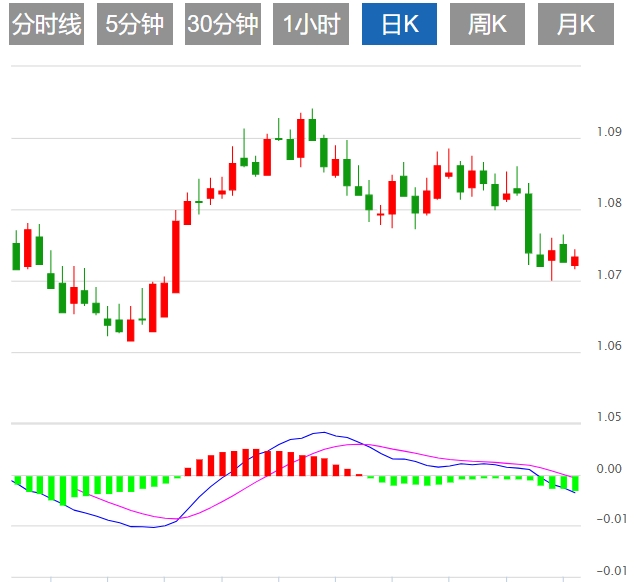Switch to the 分时线 chart tab
Screen dimensions: 637x582
tap(46, 24)
